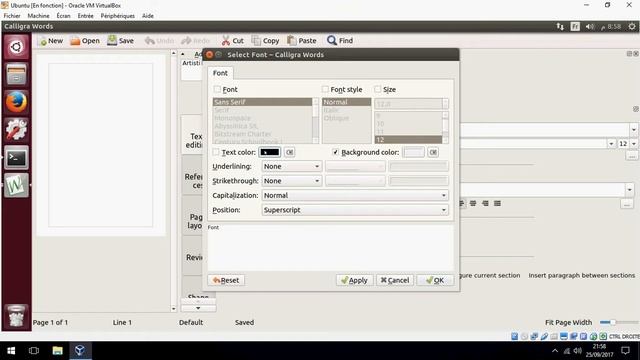Open the session gear menu in top panel
The height and width of the screenshot is (360, 640).
[632, 27]
